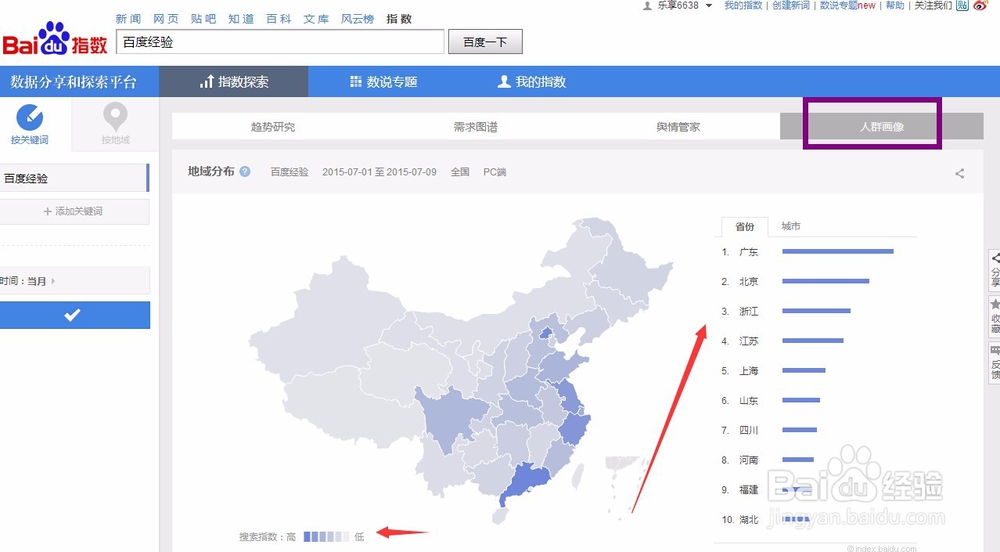Go to 风云榜 in top navigation
The image size is (1000, 552).
point(357,19)
